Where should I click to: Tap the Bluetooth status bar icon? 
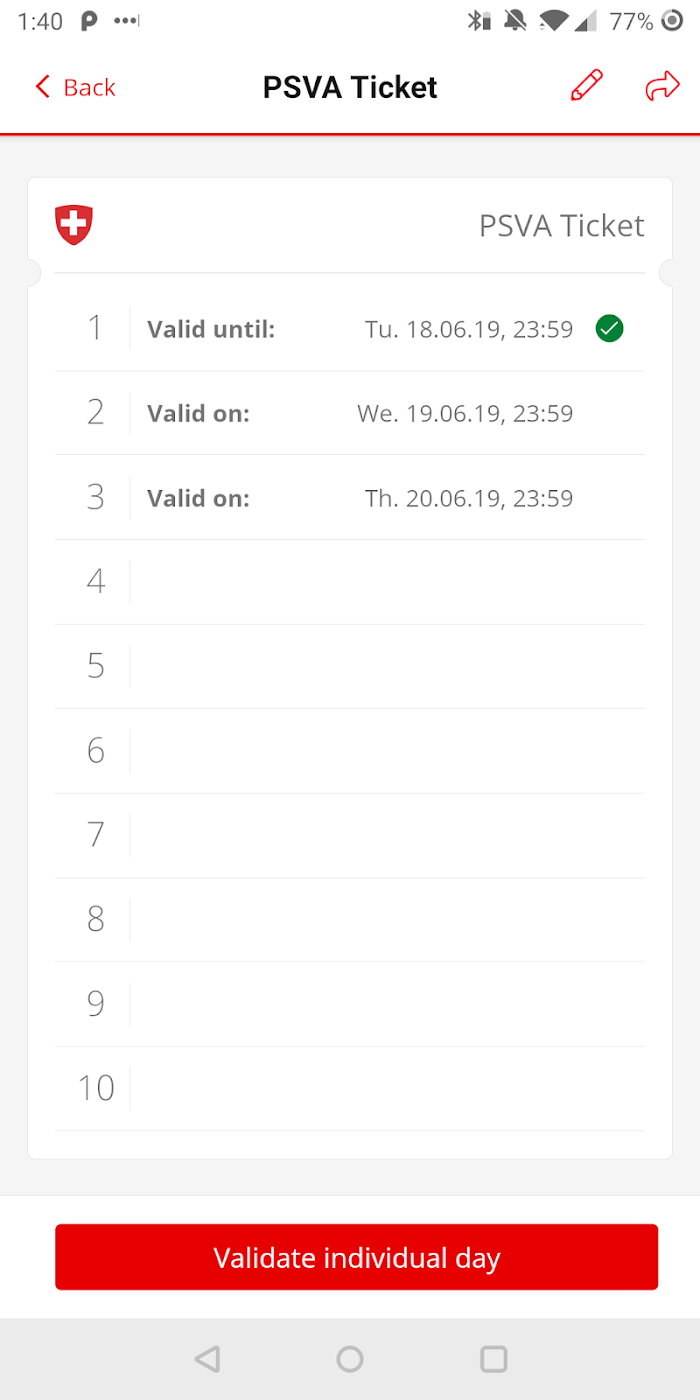[x=478, y=21]
